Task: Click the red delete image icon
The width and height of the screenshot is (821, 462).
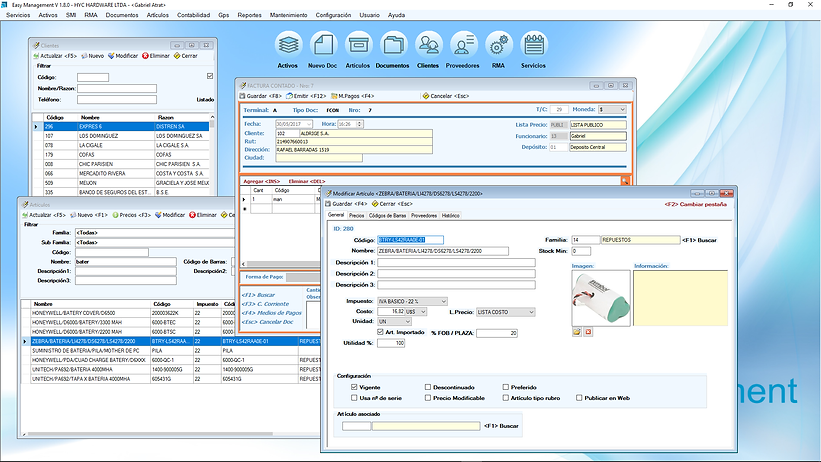Action: [x=588, y=332]
